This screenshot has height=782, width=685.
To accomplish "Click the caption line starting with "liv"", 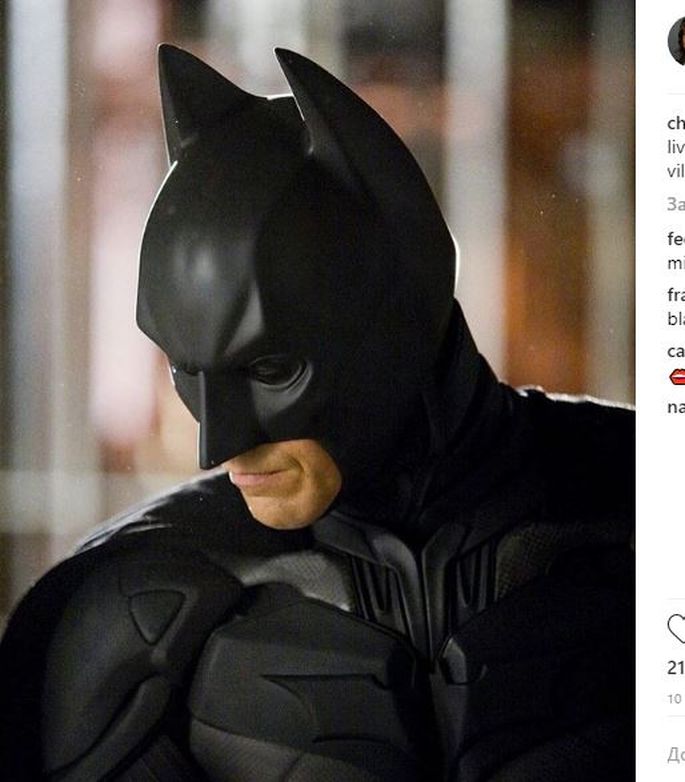I will pos(676,148).
